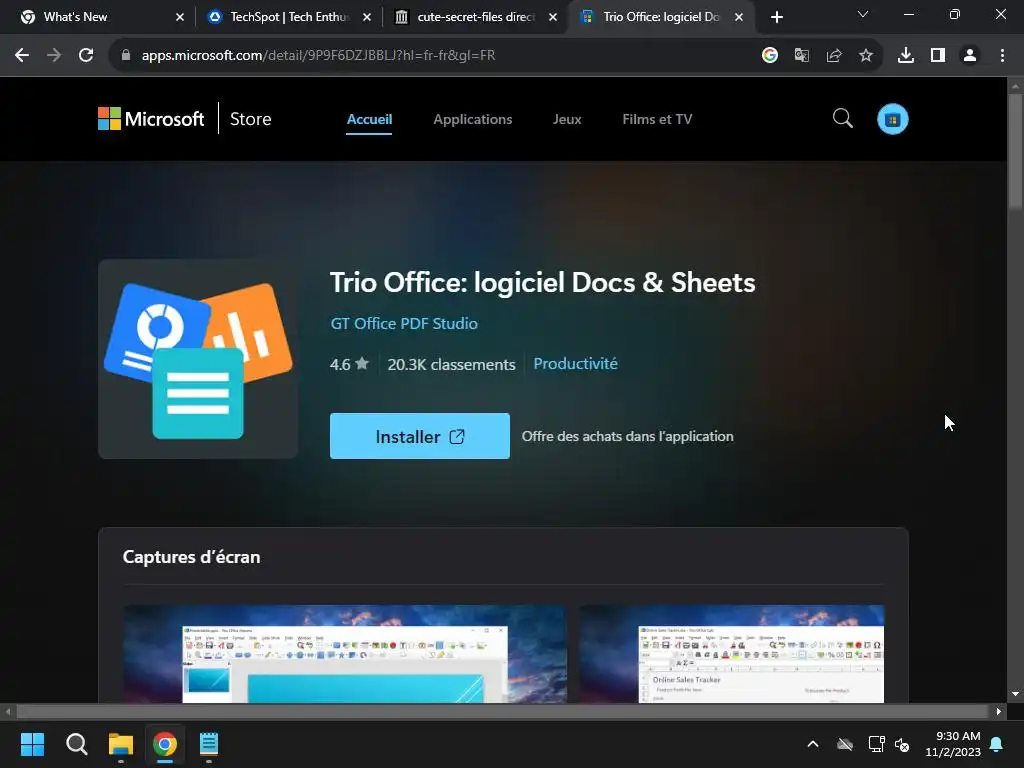This screenshot has height=768, width=1024.
Task: Open a new browser tab
Action: click(x=776, y=17)
